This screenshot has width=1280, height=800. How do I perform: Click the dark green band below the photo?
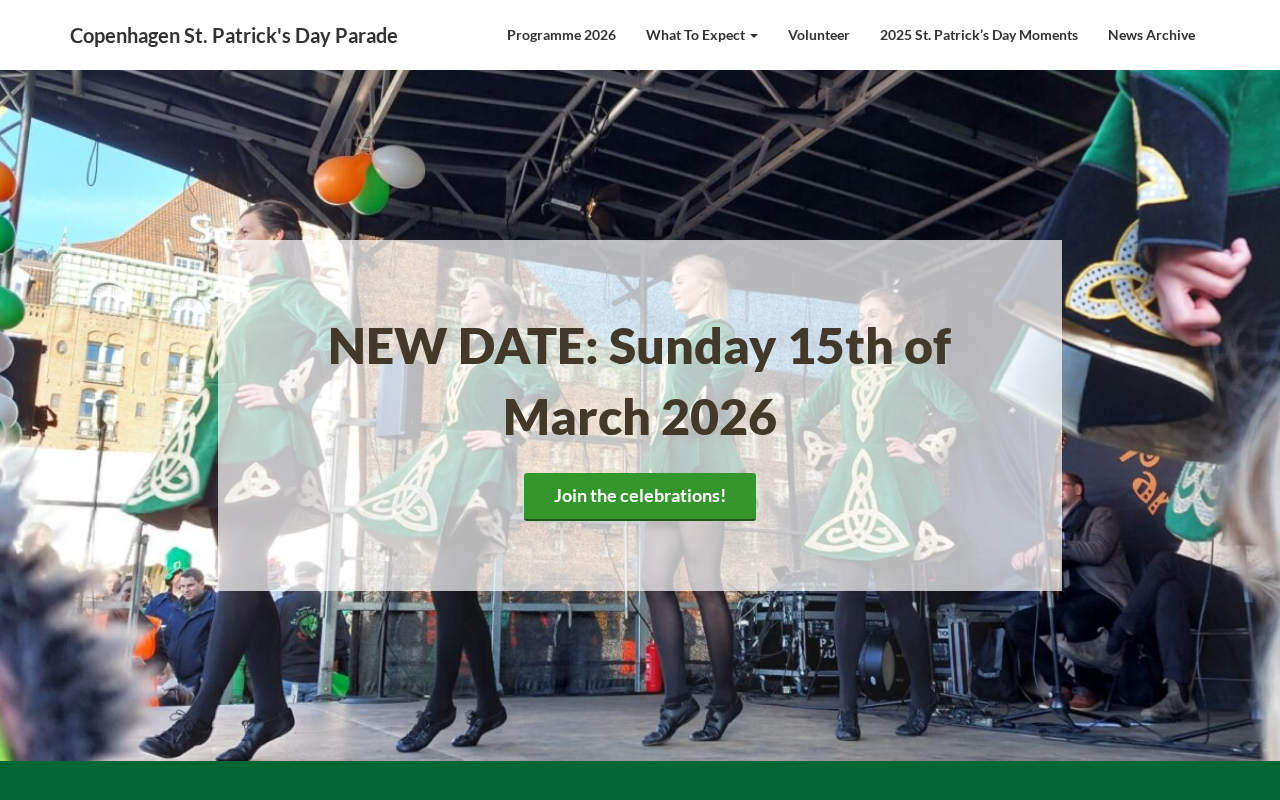point(640,781)
